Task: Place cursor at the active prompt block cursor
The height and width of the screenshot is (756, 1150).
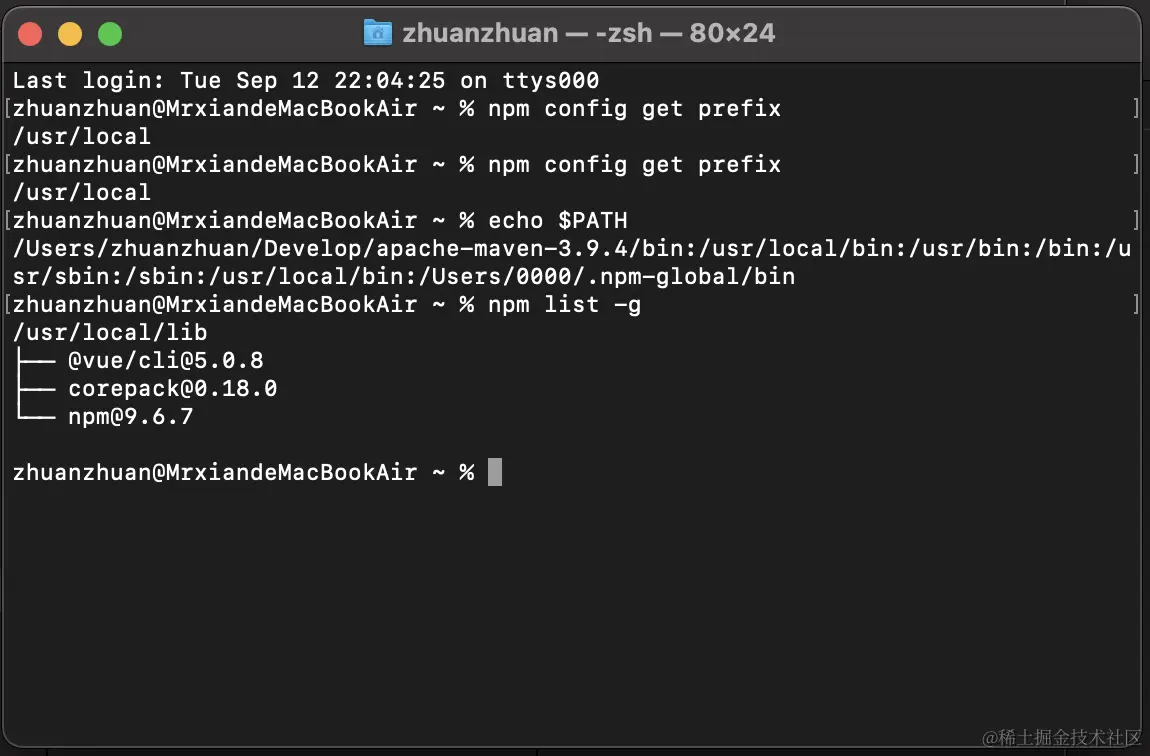Action: [495, 472]
